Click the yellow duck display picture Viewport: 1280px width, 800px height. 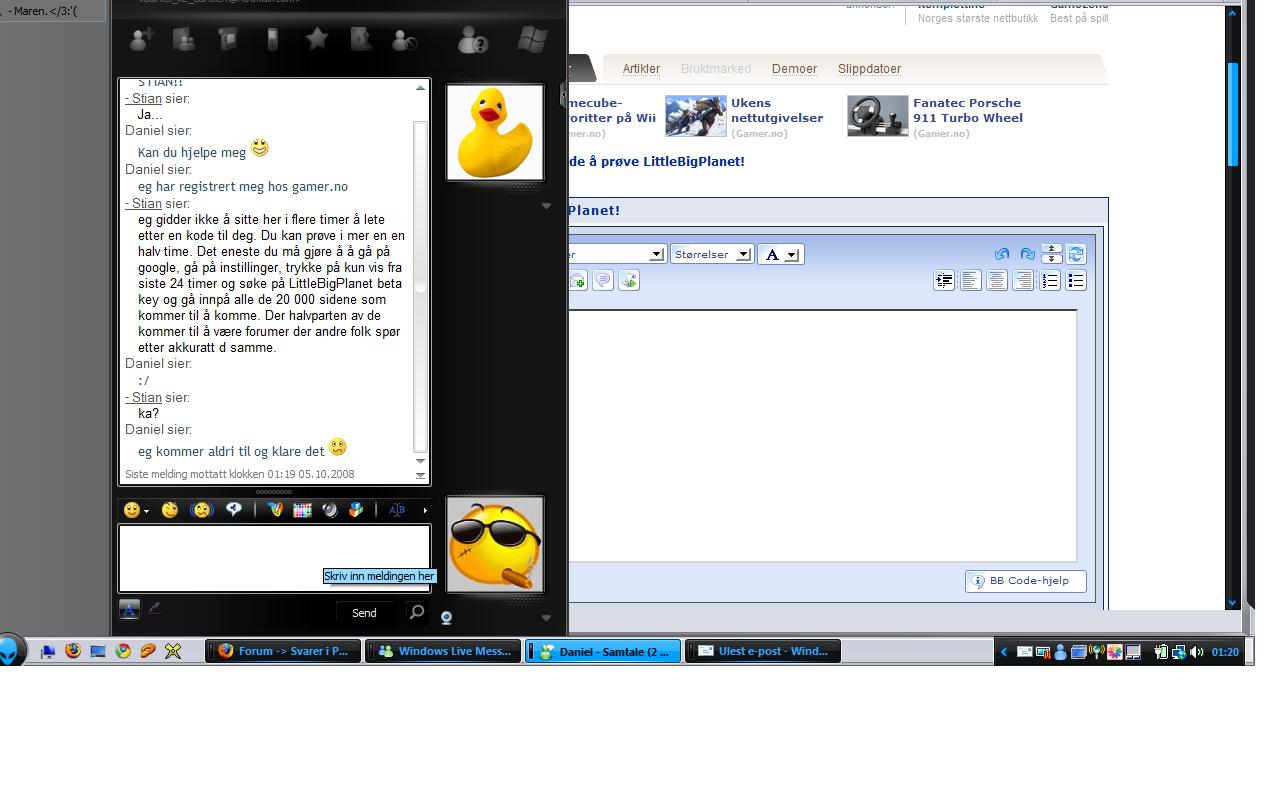494,132
